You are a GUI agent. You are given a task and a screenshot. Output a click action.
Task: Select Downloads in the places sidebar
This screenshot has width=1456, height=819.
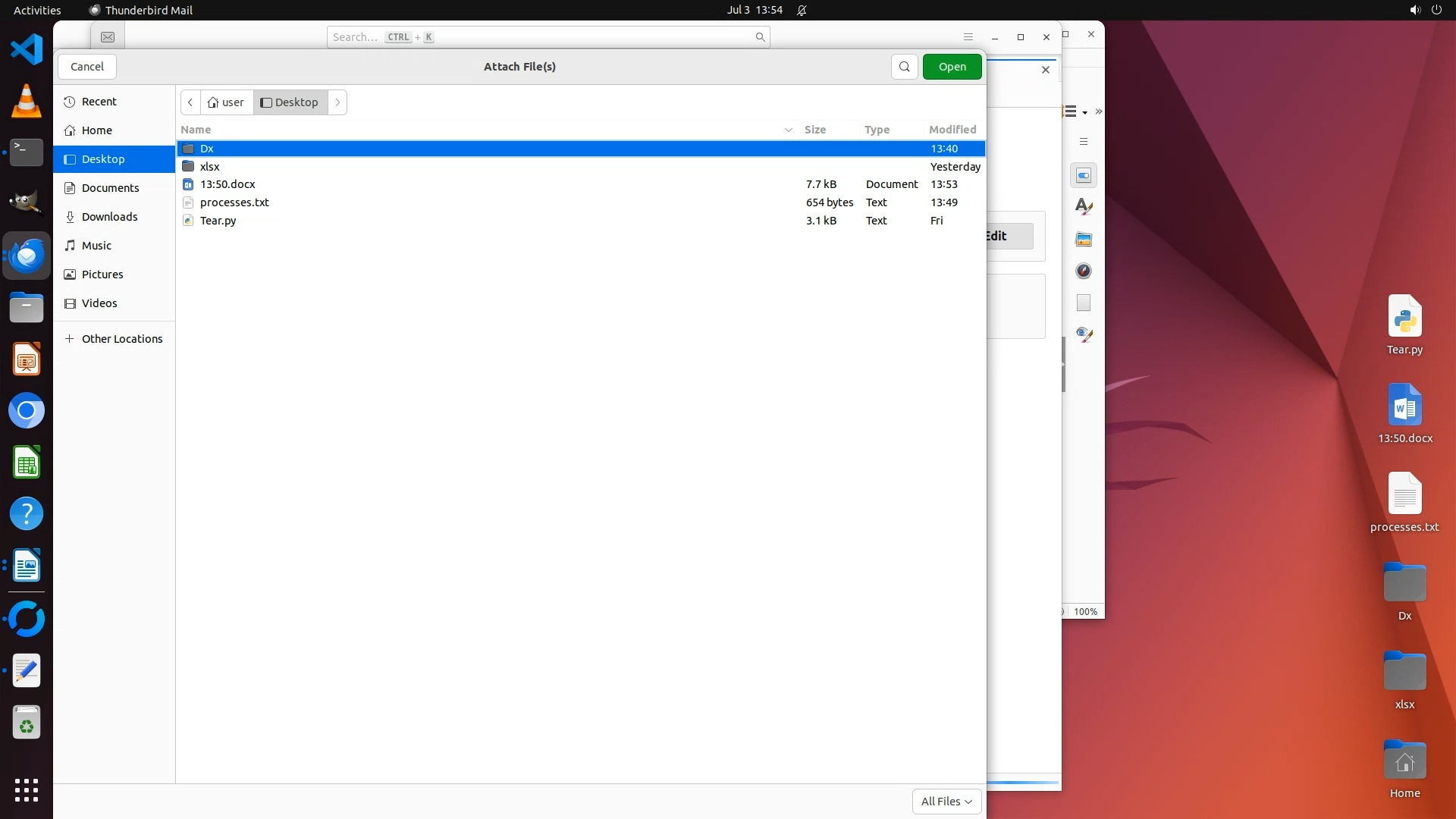click(109, 217)
